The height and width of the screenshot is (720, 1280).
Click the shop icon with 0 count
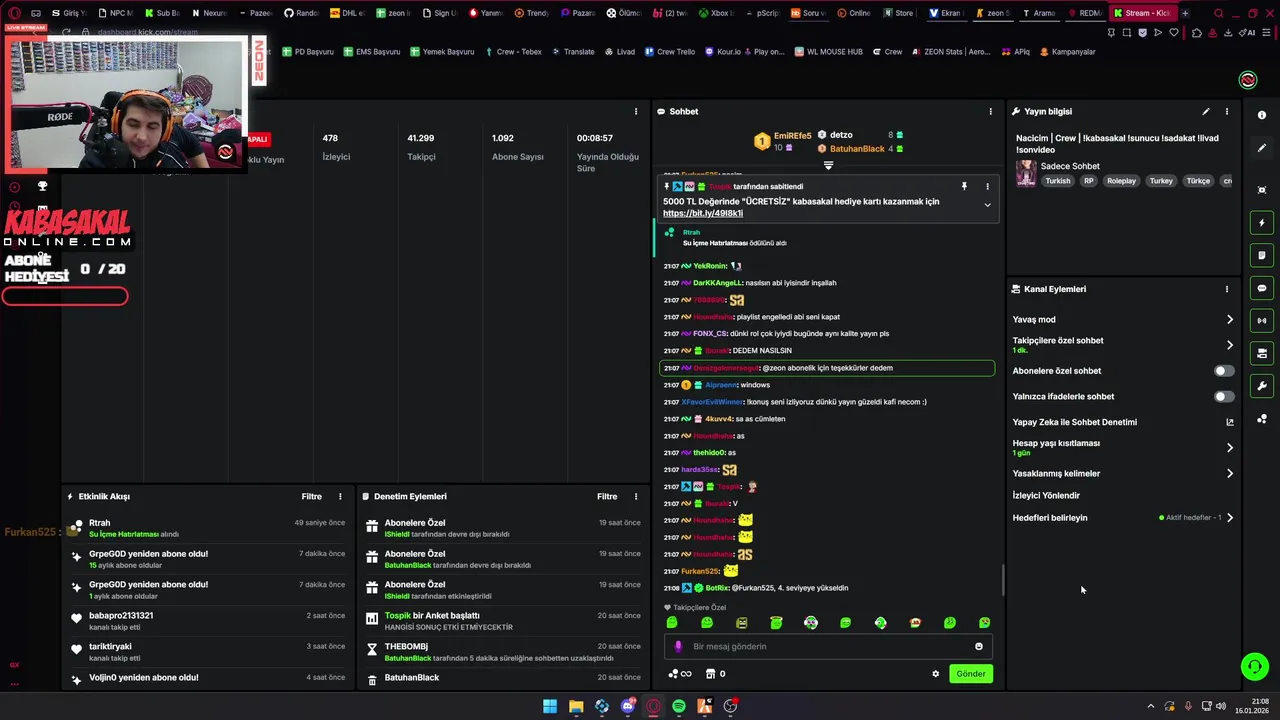point(715,674)
